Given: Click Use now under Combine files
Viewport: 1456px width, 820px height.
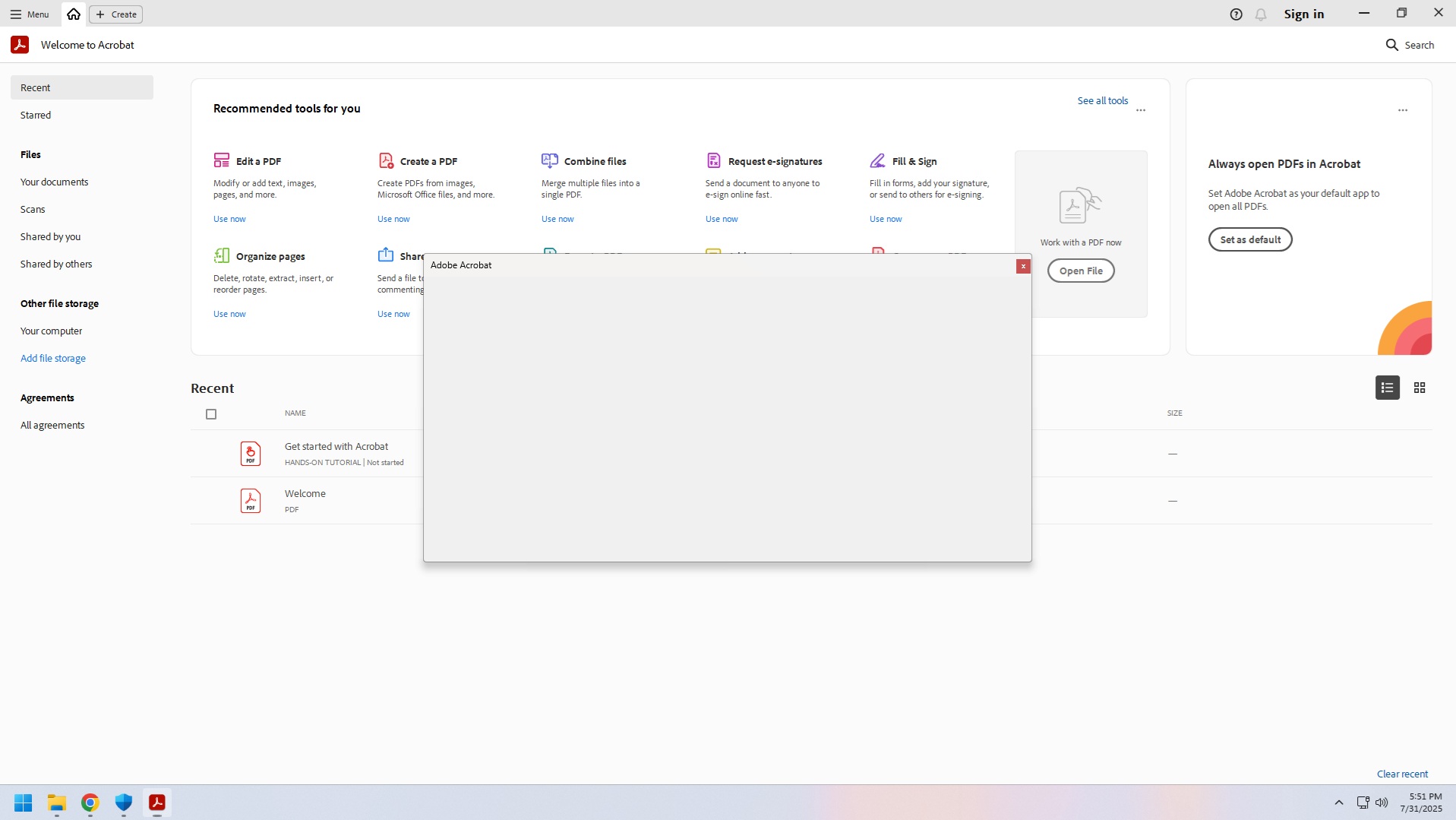Looking at the screenshot, I should point(557,219).
